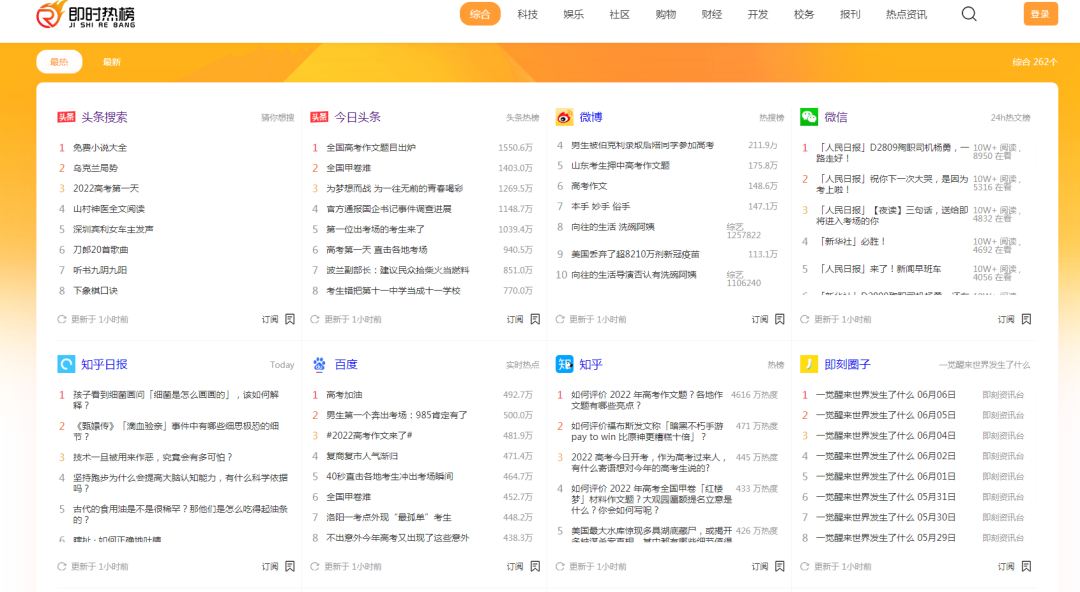Open 全国高考作文题目出炉 headline
This screenshot has height=592, width=1080.
pyautogui.click(x=371, y=147)
